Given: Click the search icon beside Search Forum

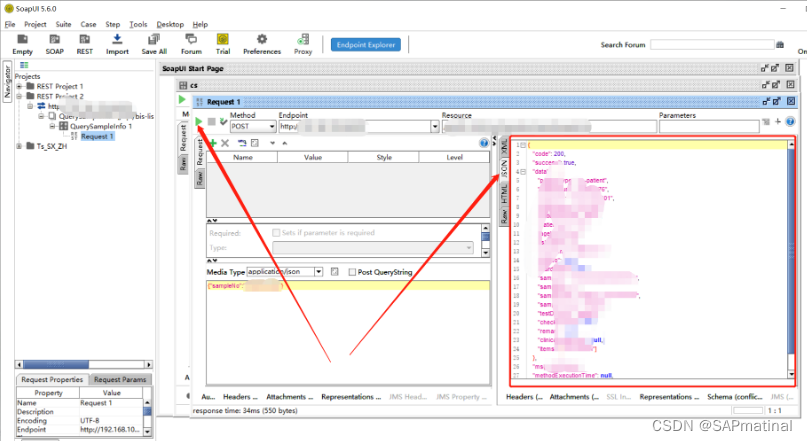Looking at the screenshot, I should pos(780,45).
